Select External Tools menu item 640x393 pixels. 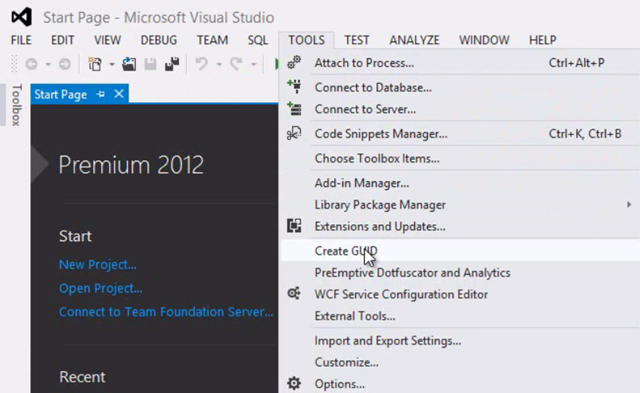(x=460, y=315)
